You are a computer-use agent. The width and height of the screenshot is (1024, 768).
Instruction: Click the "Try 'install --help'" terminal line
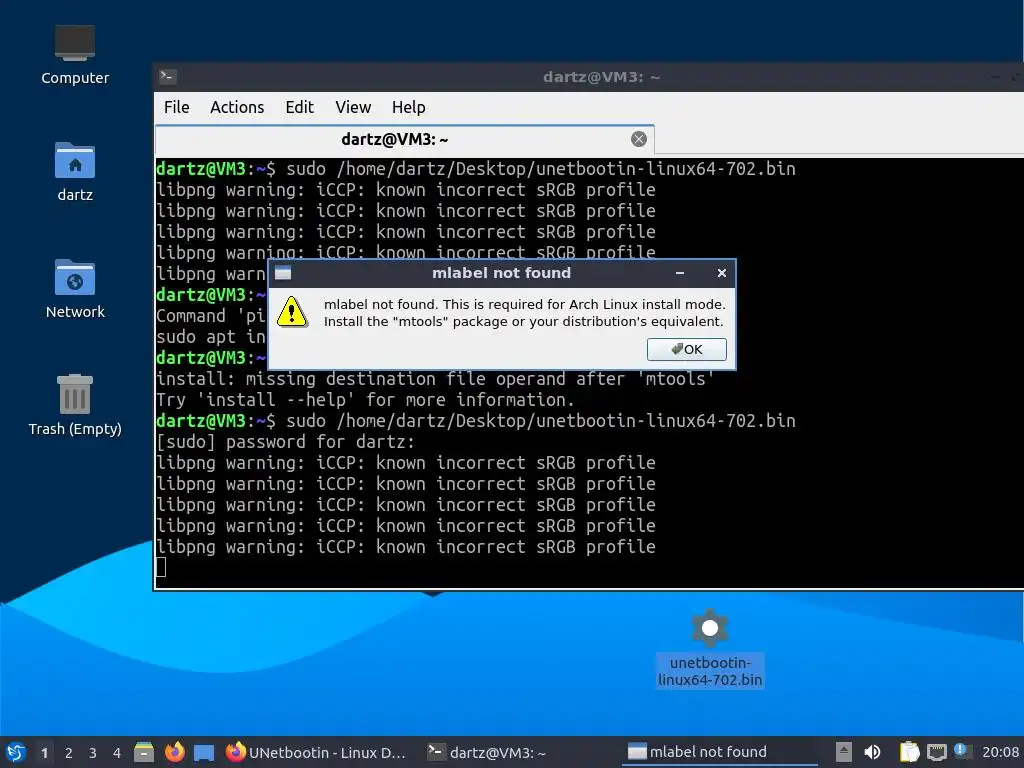pyautogui.click(x=365, y=400)
